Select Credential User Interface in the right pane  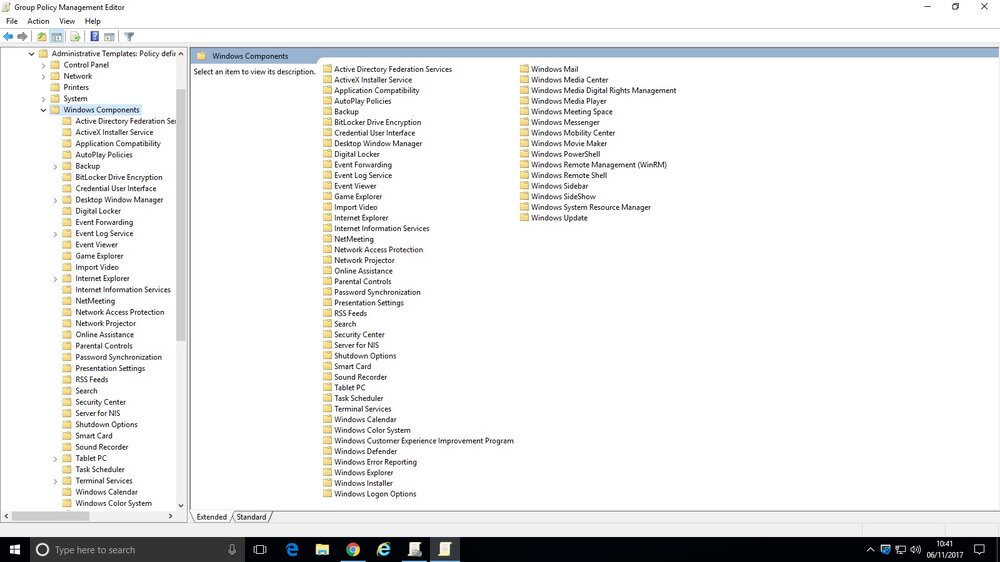coord(374,133)
